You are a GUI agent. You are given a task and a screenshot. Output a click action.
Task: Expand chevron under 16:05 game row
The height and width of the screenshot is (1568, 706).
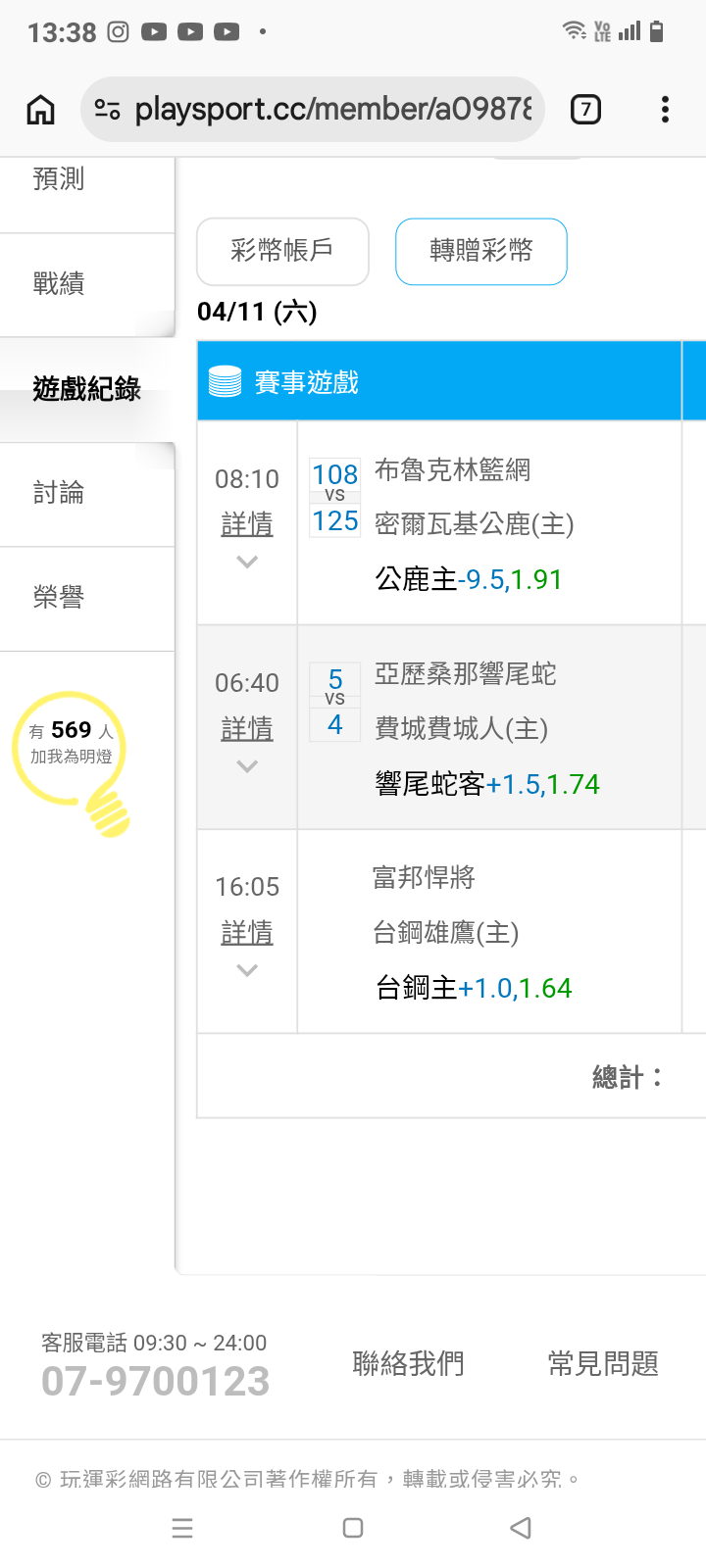[x=247, y=970]
